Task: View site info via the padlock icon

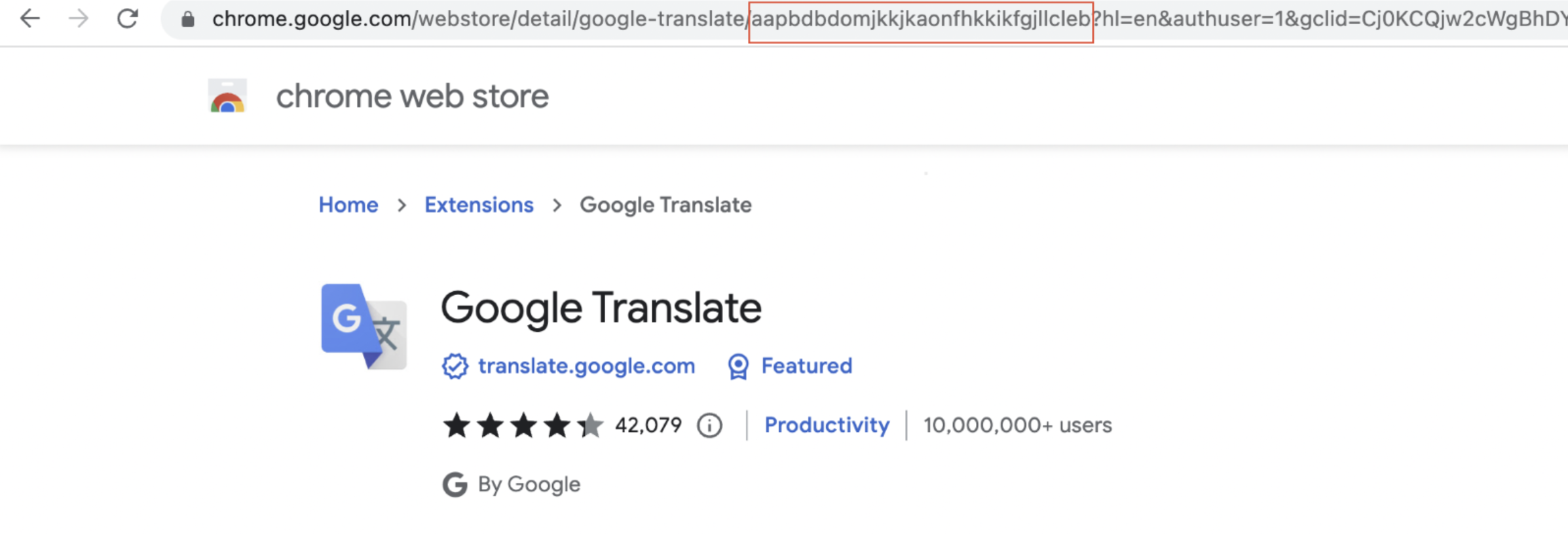Action: [x=188, y=20]
